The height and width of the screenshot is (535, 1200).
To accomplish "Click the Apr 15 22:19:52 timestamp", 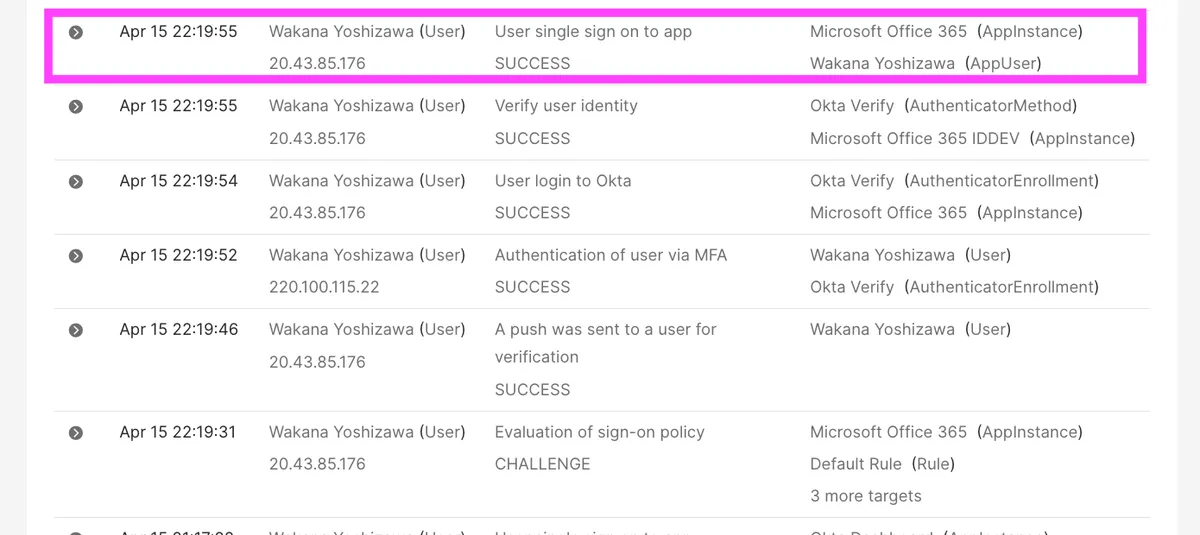I will (178, 255).
